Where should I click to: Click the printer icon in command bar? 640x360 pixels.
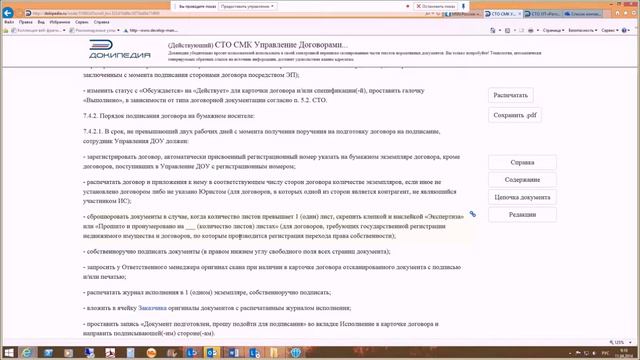click(531, 30)
